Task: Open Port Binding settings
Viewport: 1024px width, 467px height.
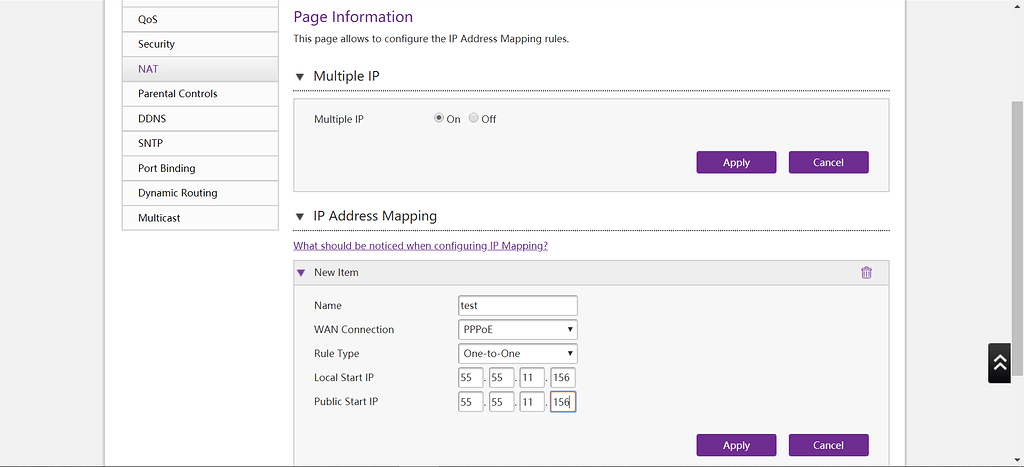Action: [199, 168]
